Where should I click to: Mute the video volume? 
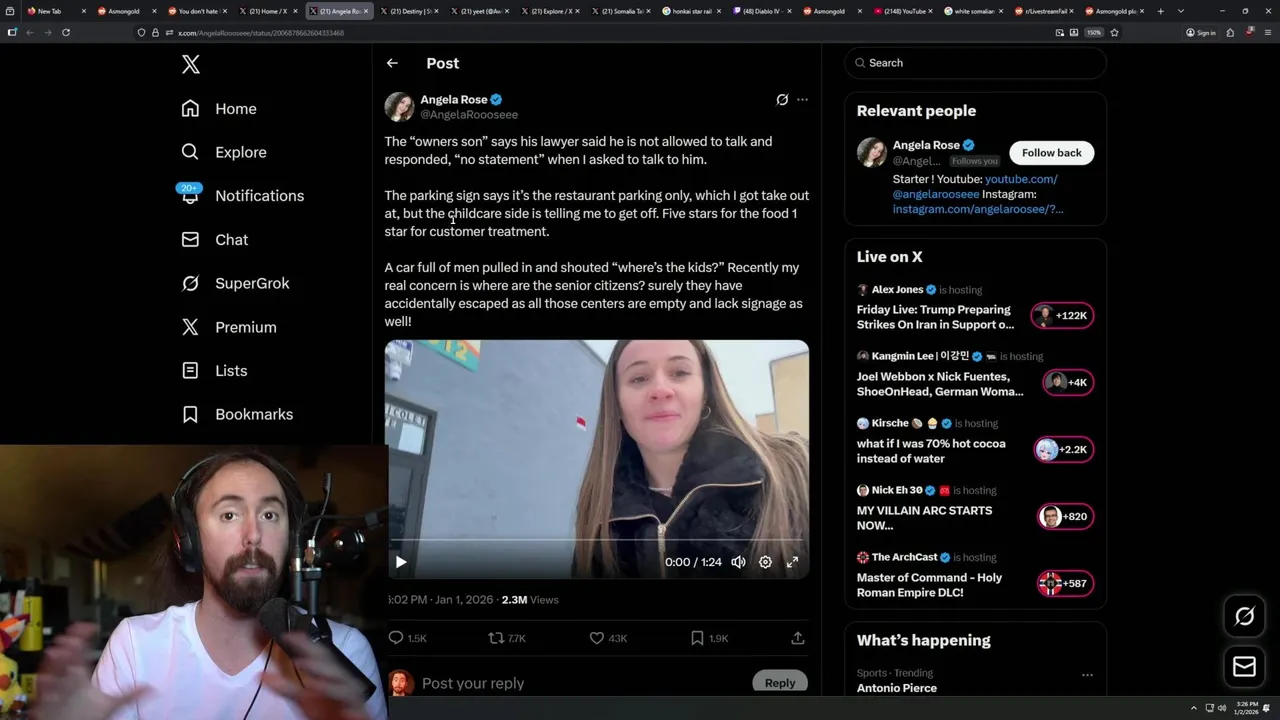pyautogui.click(x=738, y=562)
